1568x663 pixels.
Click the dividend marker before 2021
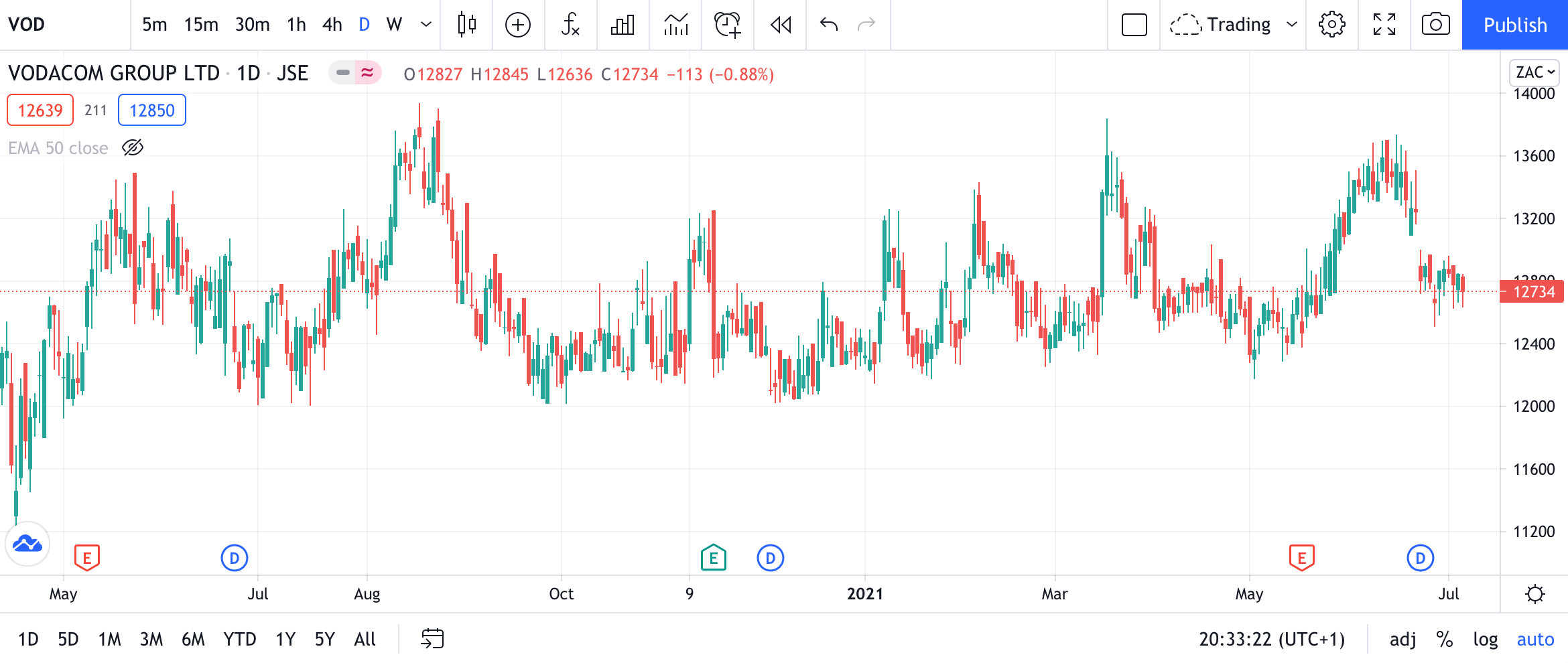click(771, 558)
